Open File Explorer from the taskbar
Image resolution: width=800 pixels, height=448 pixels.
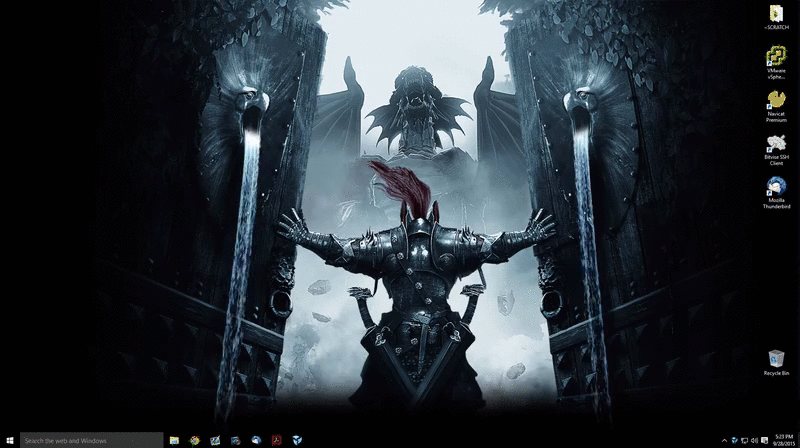click(174, 440)
